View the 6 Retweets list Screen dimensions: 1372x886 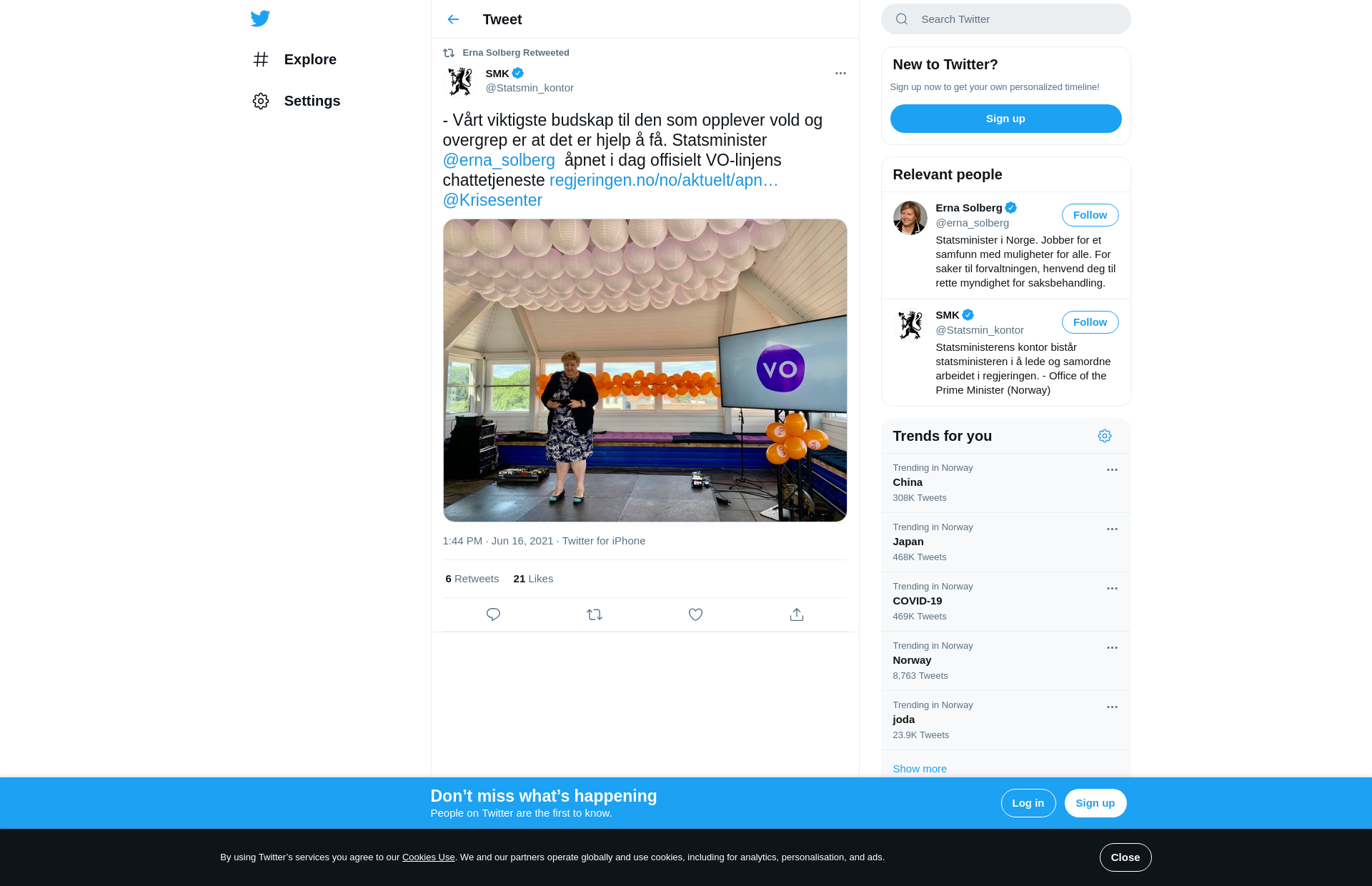tap(472, 579)
